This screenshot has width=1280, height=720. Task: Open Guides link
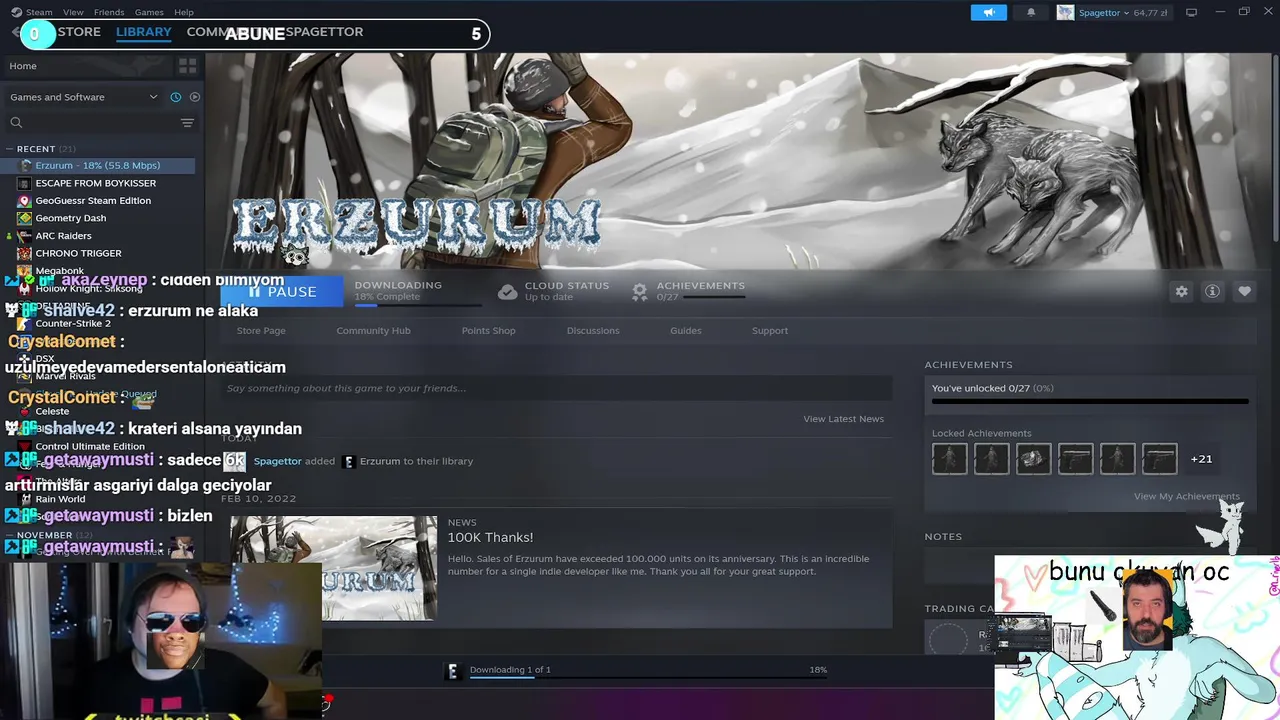[685, 331]
